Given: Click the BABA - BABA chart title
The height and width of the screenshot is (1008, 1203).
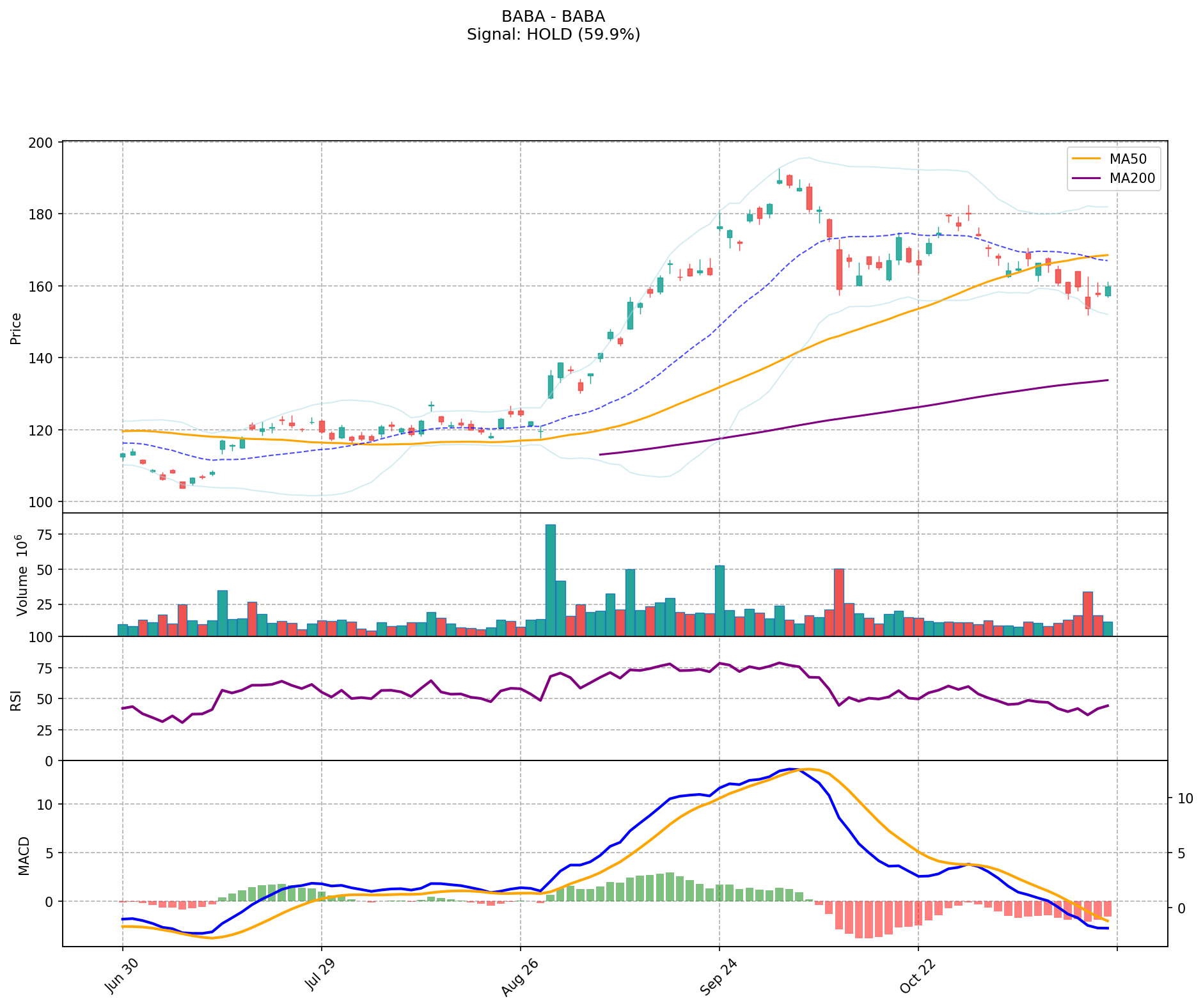Looking at the screenshot, I should pyautogui.click(x=553, y=17).
